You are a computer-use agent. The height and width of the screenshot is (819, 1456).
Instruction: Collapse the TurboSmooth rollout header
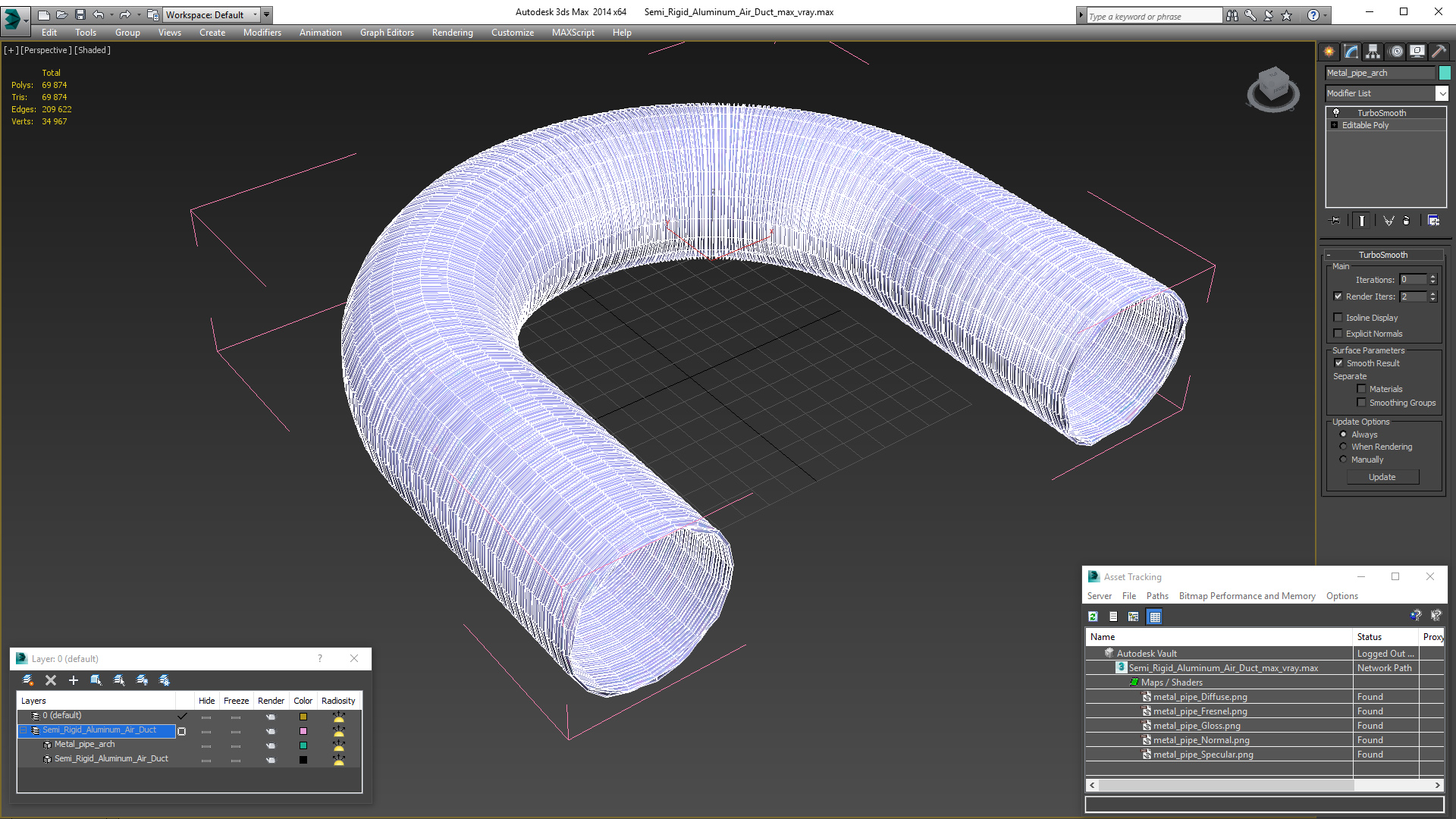point(1383,255)
